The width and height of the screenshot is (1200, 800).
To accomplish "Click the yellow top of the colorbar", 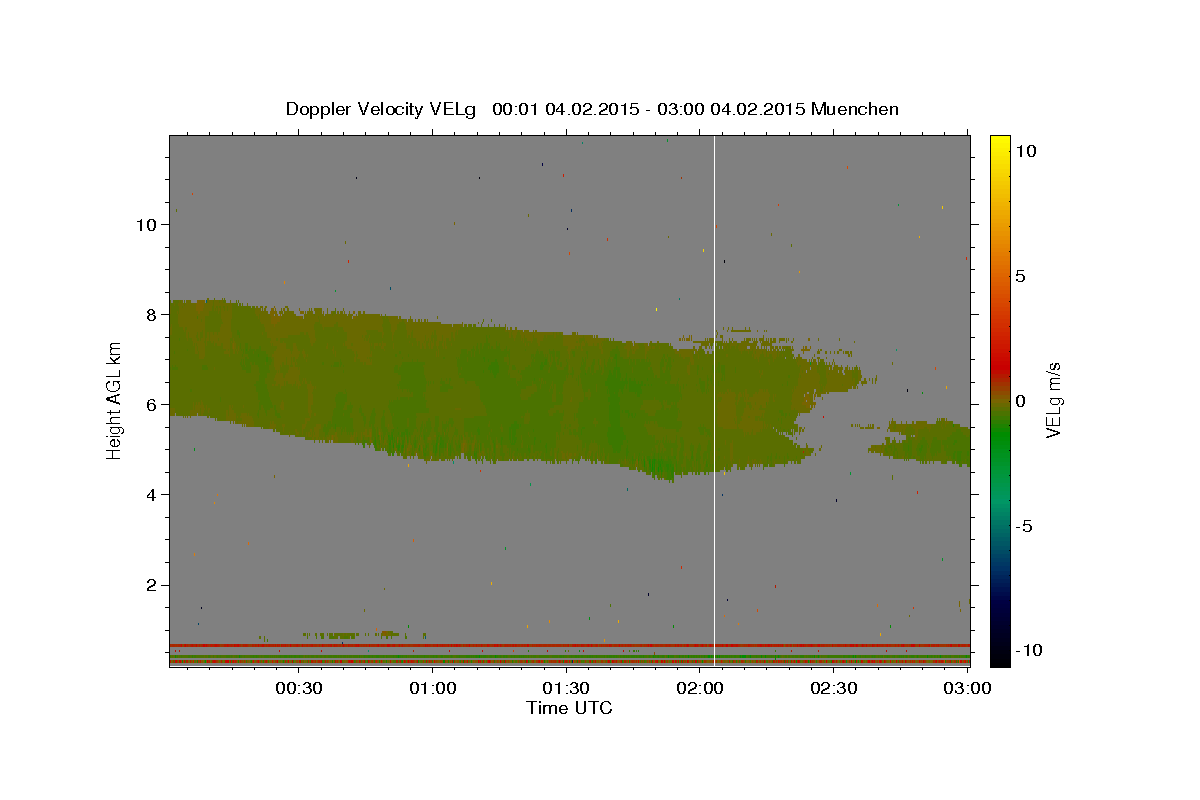I will pyautogui.click(x=1000, y=145).
